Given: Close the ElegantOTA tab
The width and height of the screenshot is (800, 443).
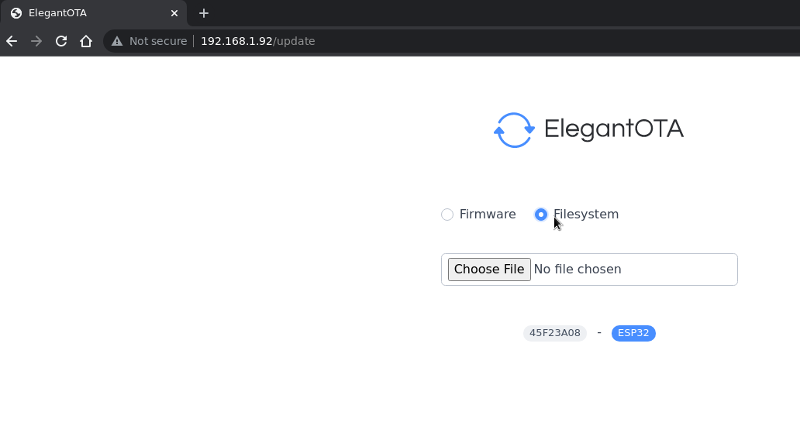Looking at the screenshot, I should 174,13.
